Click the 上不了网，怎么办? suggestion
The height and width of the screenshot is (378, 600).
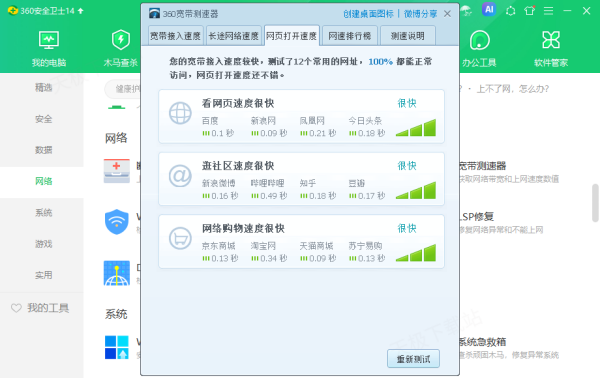(513, 89)
